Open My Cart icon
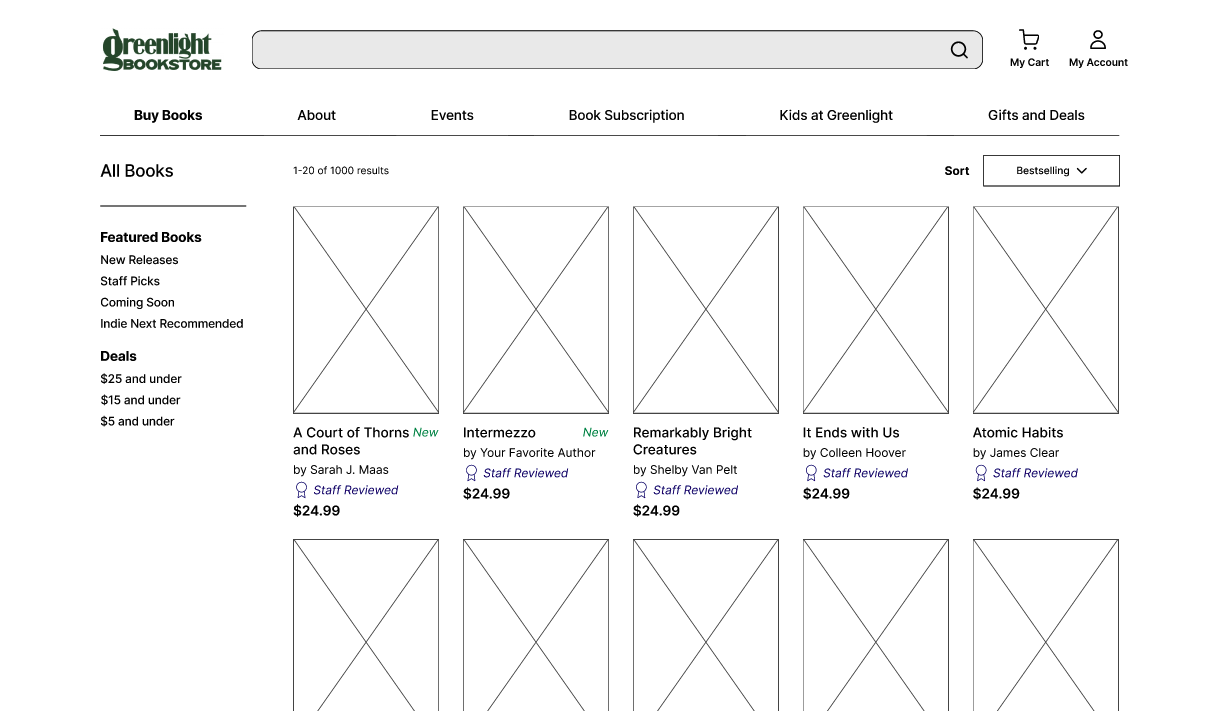The image size is (1218, 711). click(x=1029, y=40)
